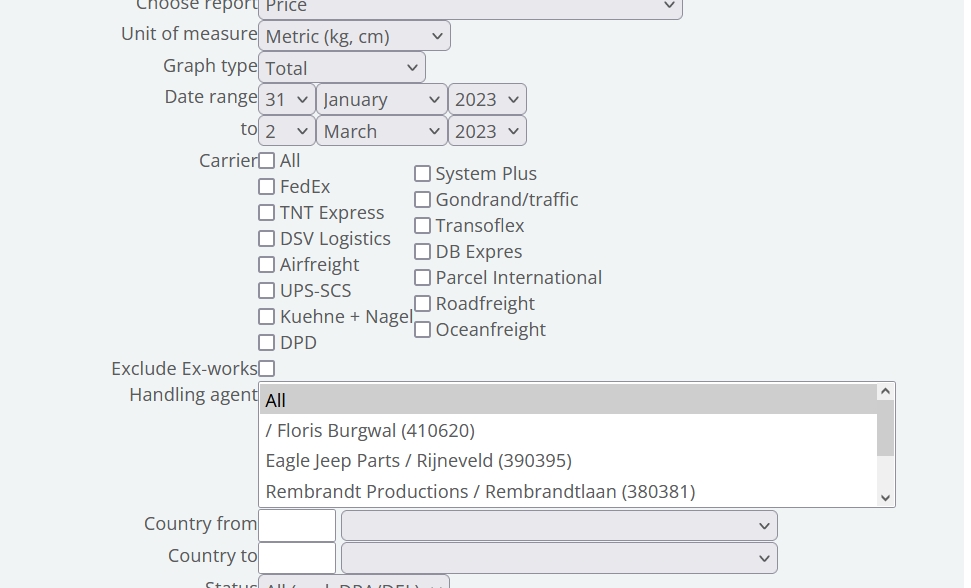Open the Unit of measure dropdown
The image size is (971, 588).
tap(354, 36)
